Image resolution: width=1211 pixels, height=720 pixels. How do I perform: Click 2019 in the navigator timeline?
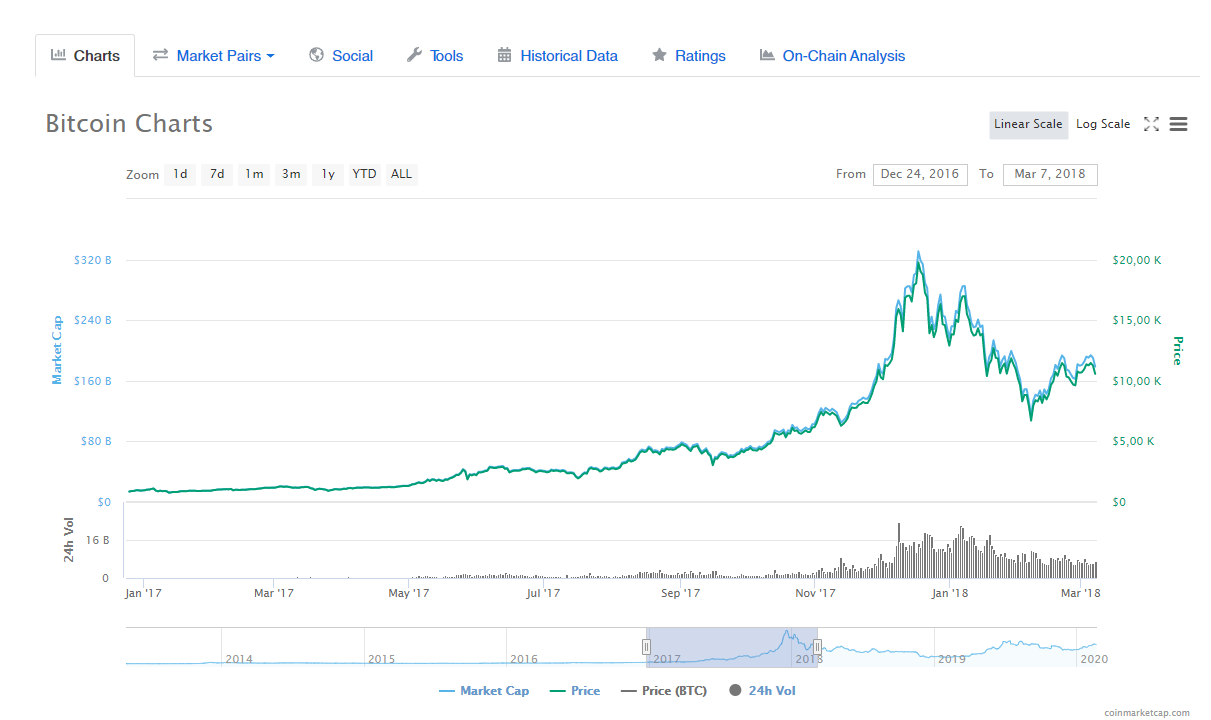pos(951,659)
